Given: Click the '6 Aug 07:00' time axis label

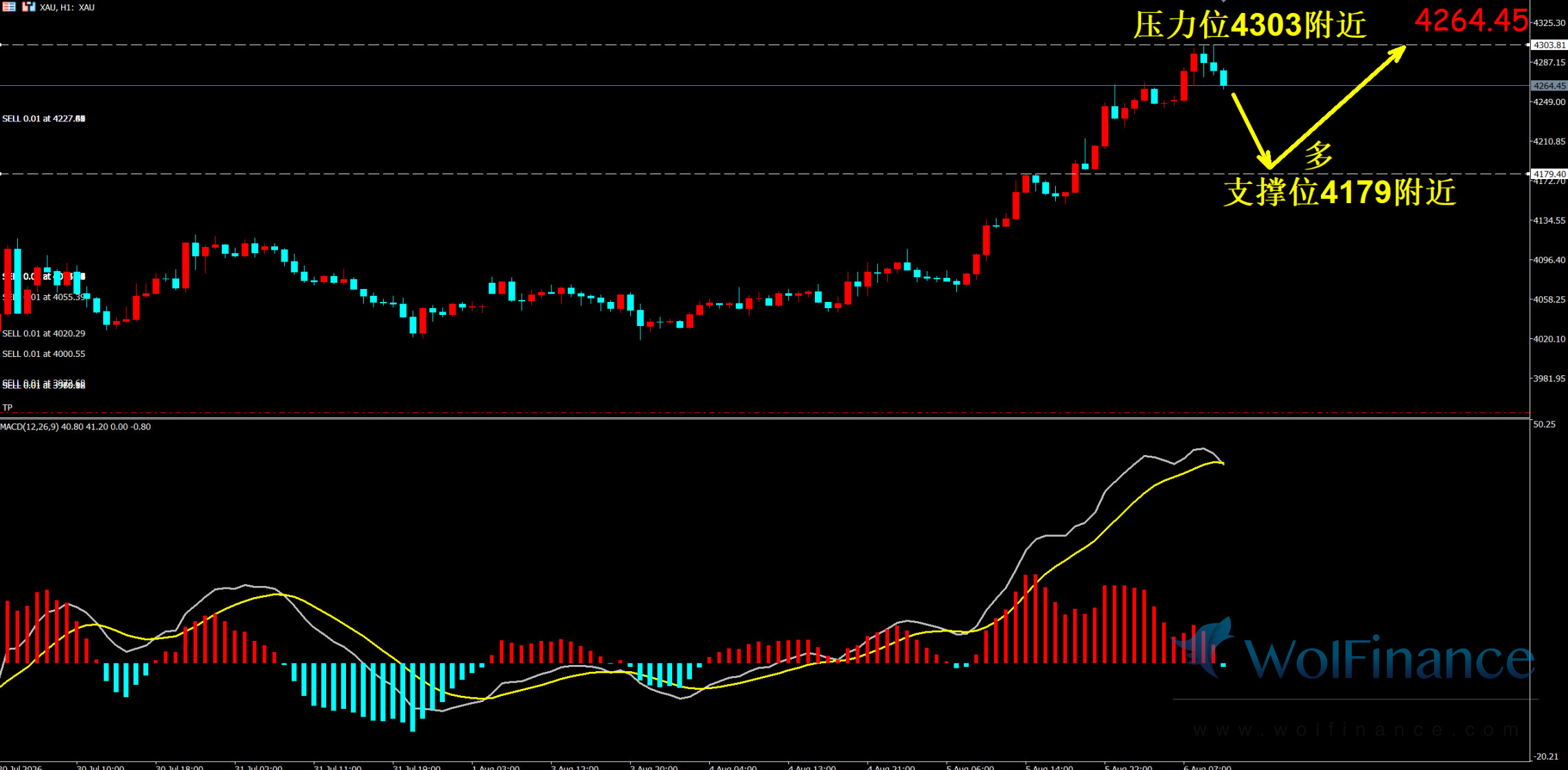Looking at the screenshot, I should [x=1208, y=767].
